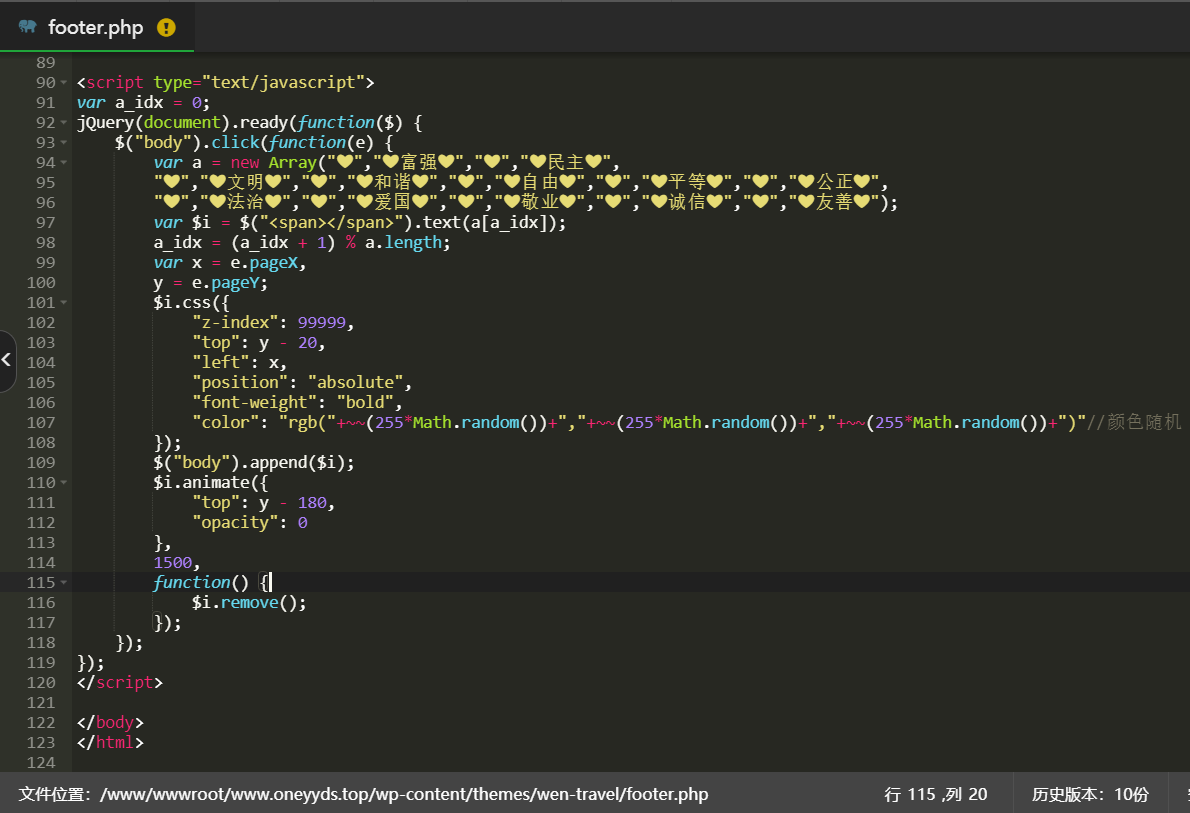Open the 历史版本 10份 history list

coord(1090,794)
